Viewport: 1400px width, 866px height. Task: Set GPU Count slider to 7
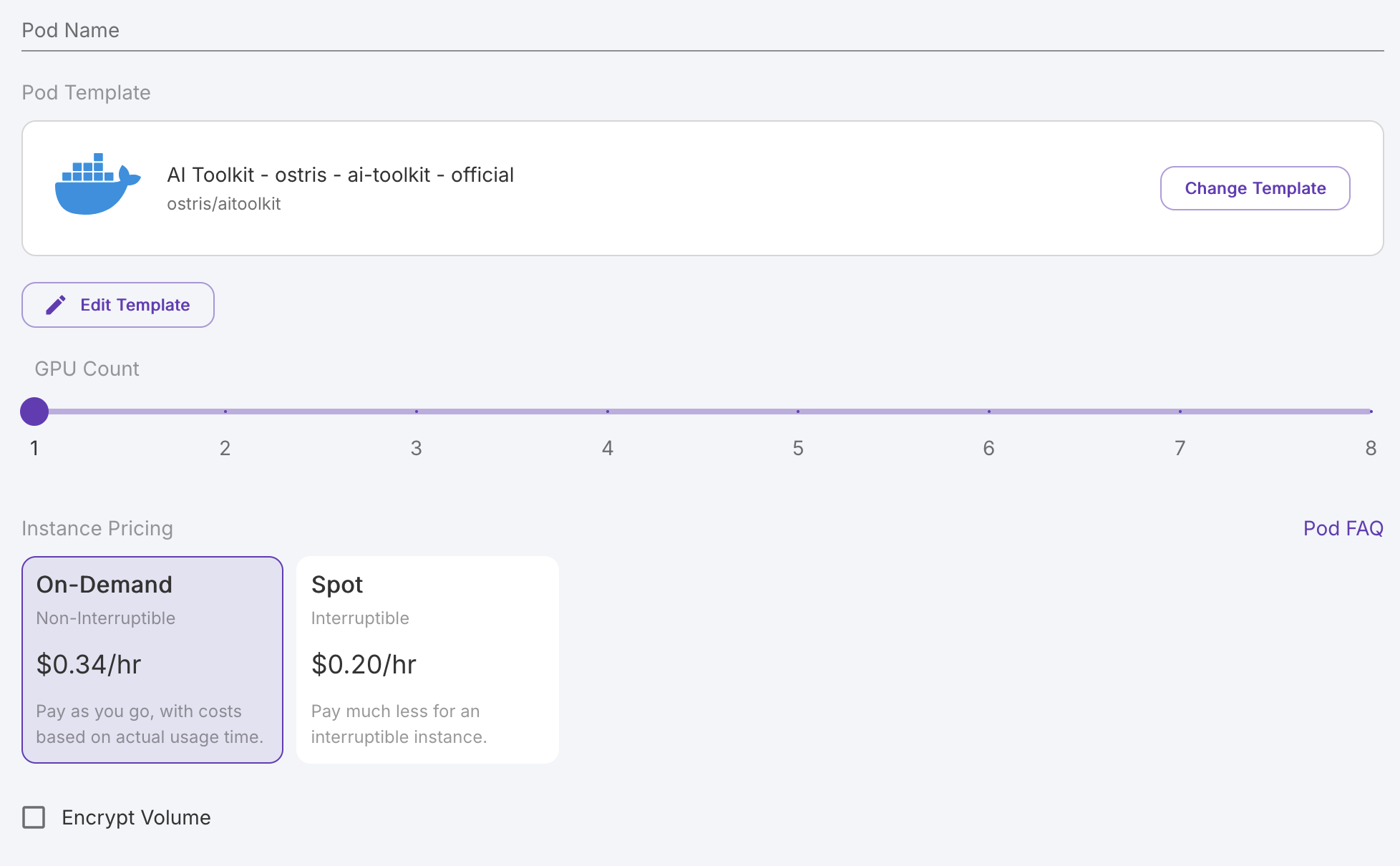1180,412
